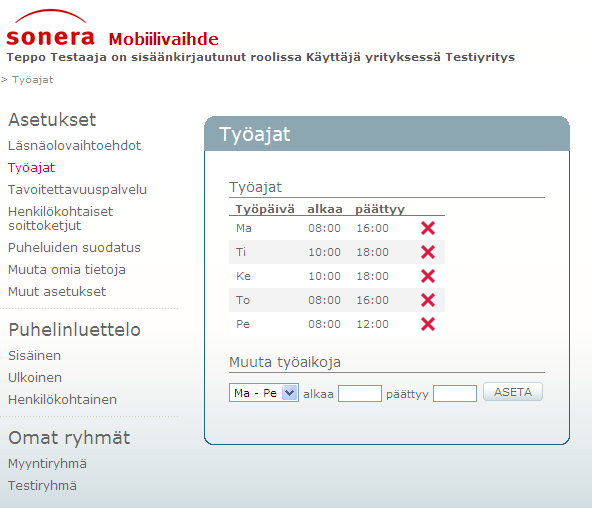Screen dimensions: 592x508
Task: Open Henkilökohtainen phone directory
Action: pos(62,399)
